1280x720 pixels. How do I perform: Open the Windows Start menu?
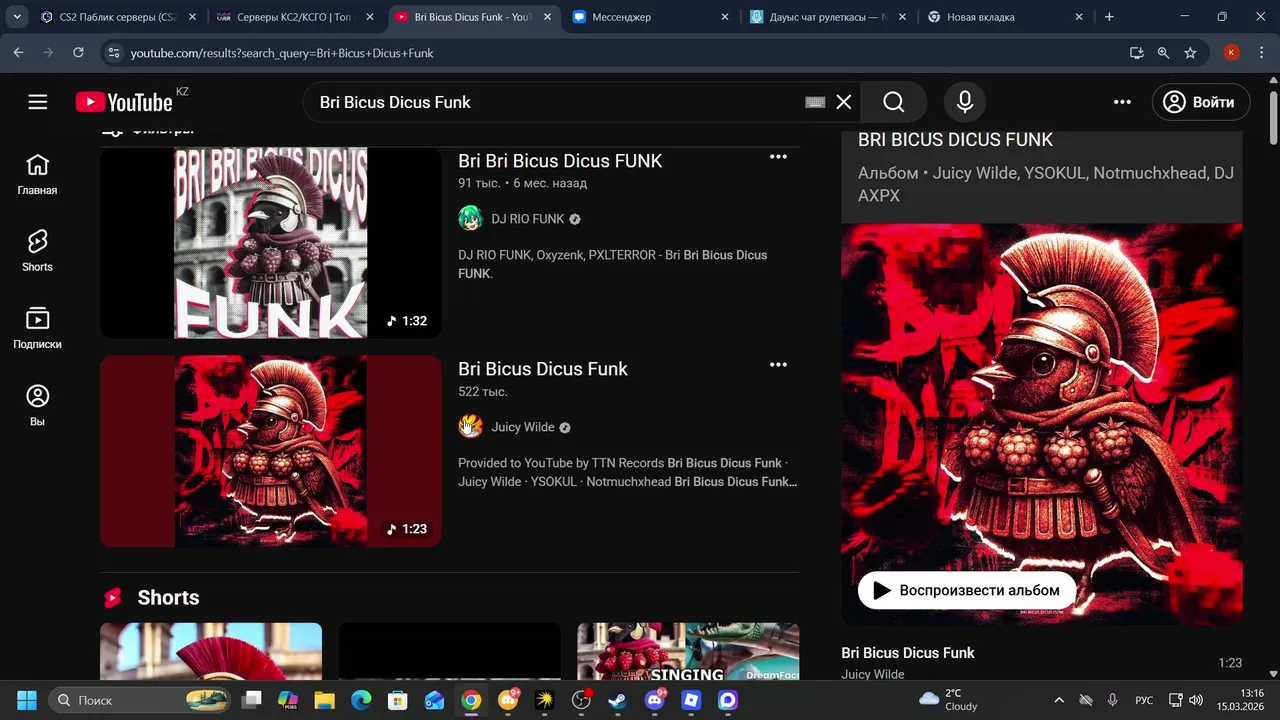(27, 700)
